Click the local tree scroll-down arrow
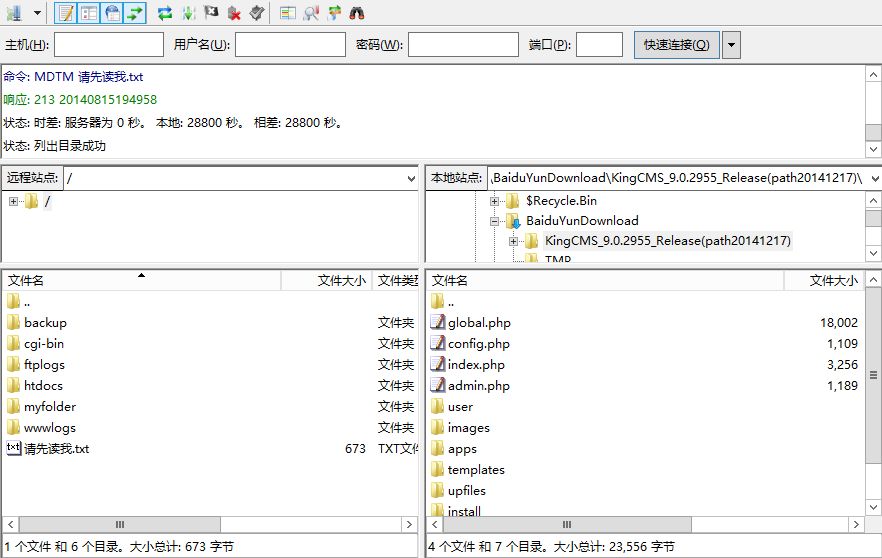 coord(873,254)
